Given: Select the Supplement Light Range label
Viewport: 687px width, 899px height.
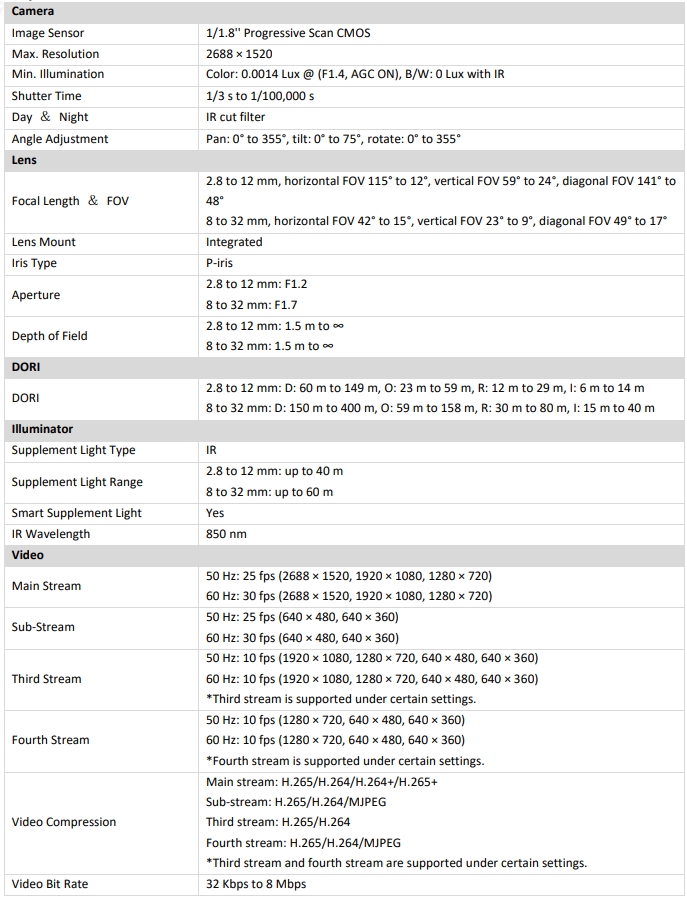Looking at the screenshot, I should 77,482.
